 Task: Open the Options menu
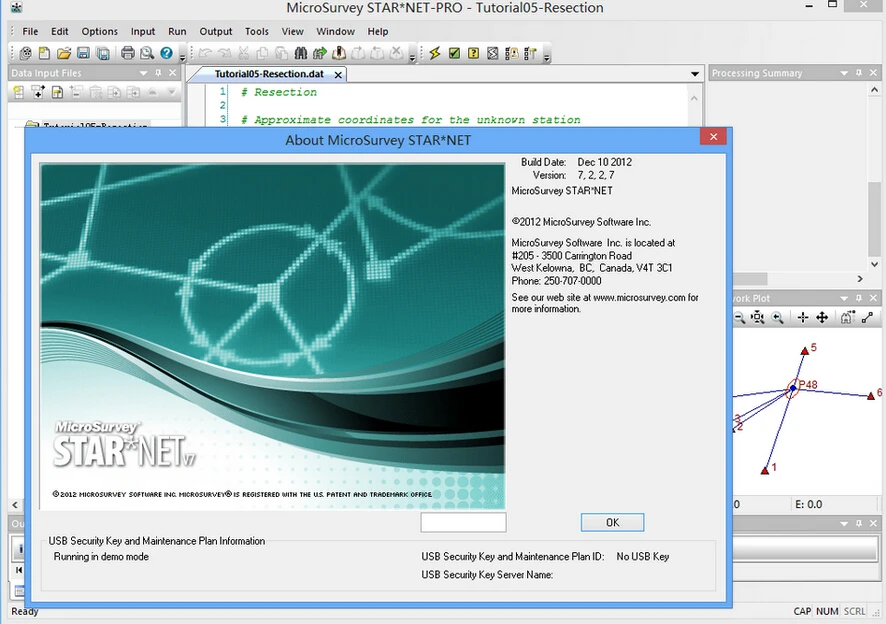(99, 32)
